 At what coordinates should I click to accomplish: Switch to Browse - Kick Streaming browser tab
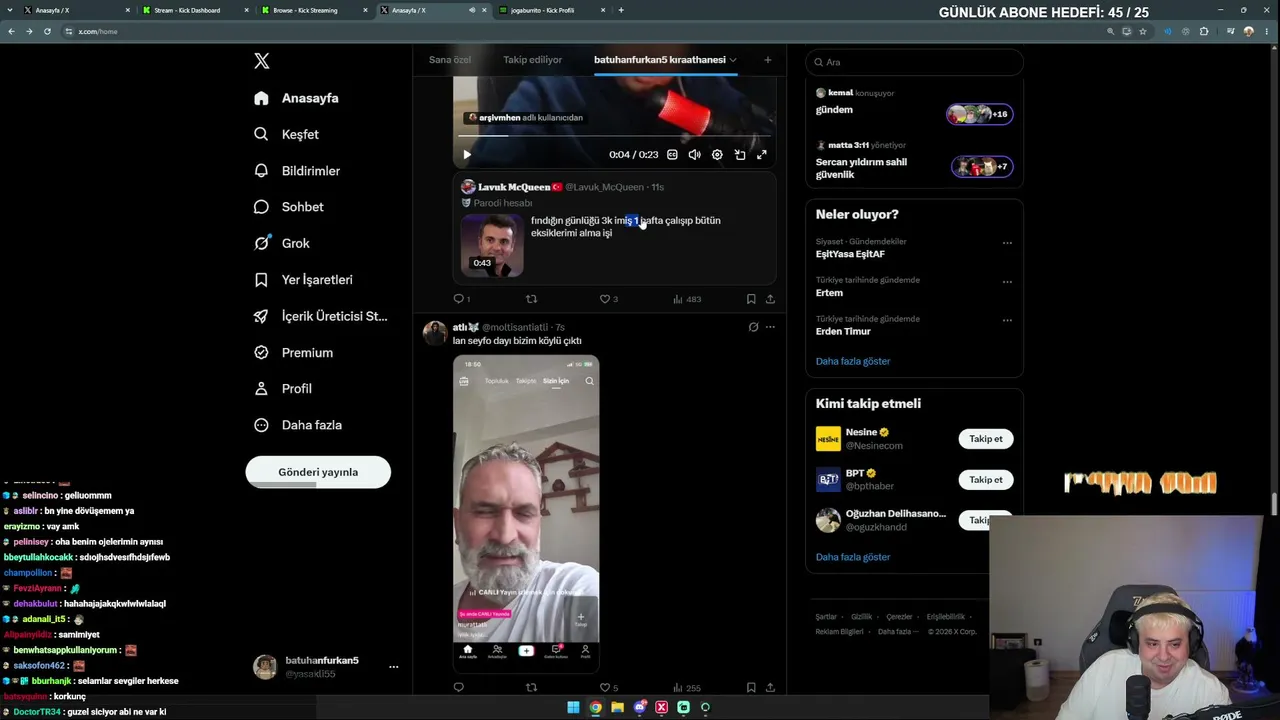point(314,10)
